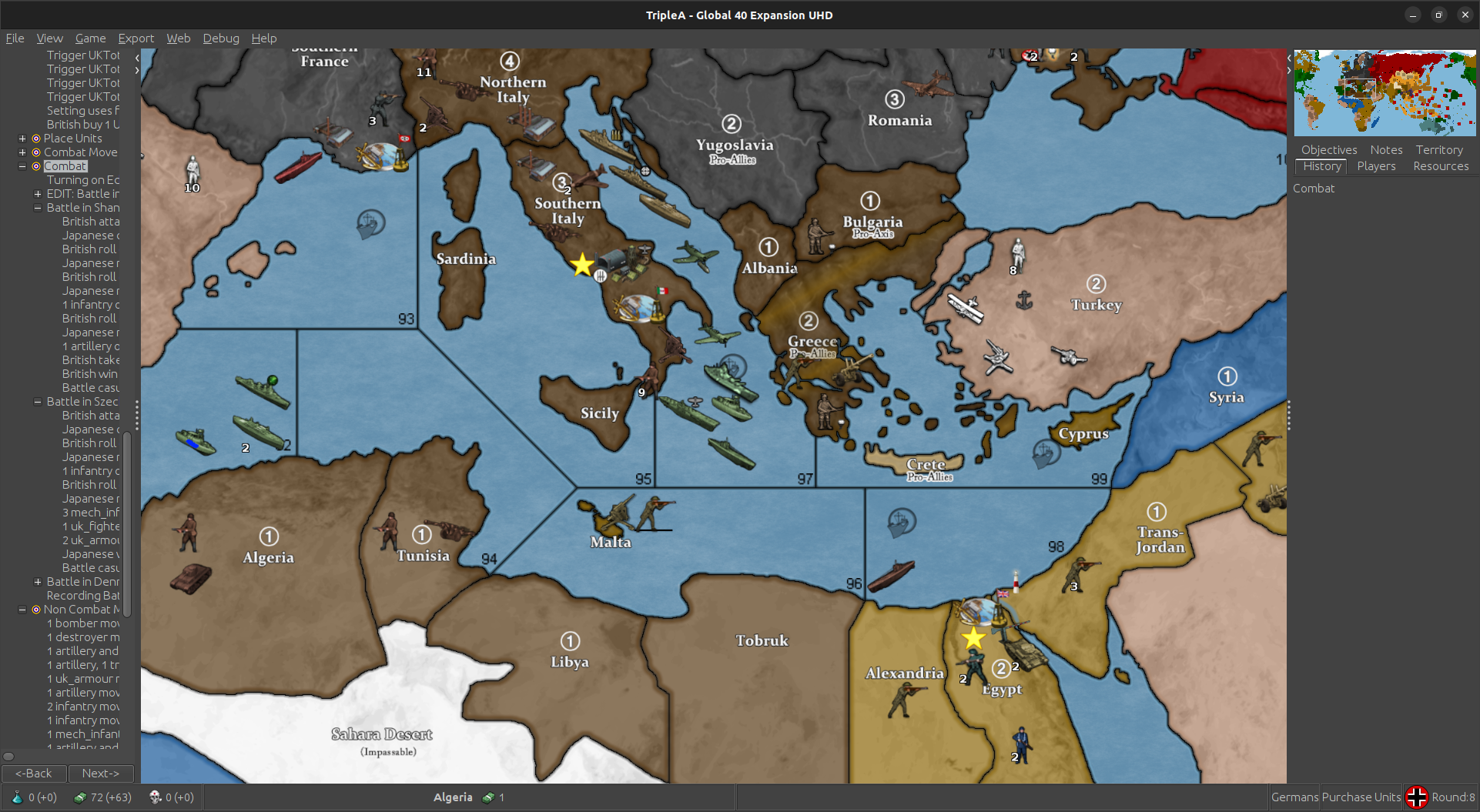Click the history panel horizontal scrollbar
The height and width of the screenshot is (812, 1480).
click(x=8, y=756)
